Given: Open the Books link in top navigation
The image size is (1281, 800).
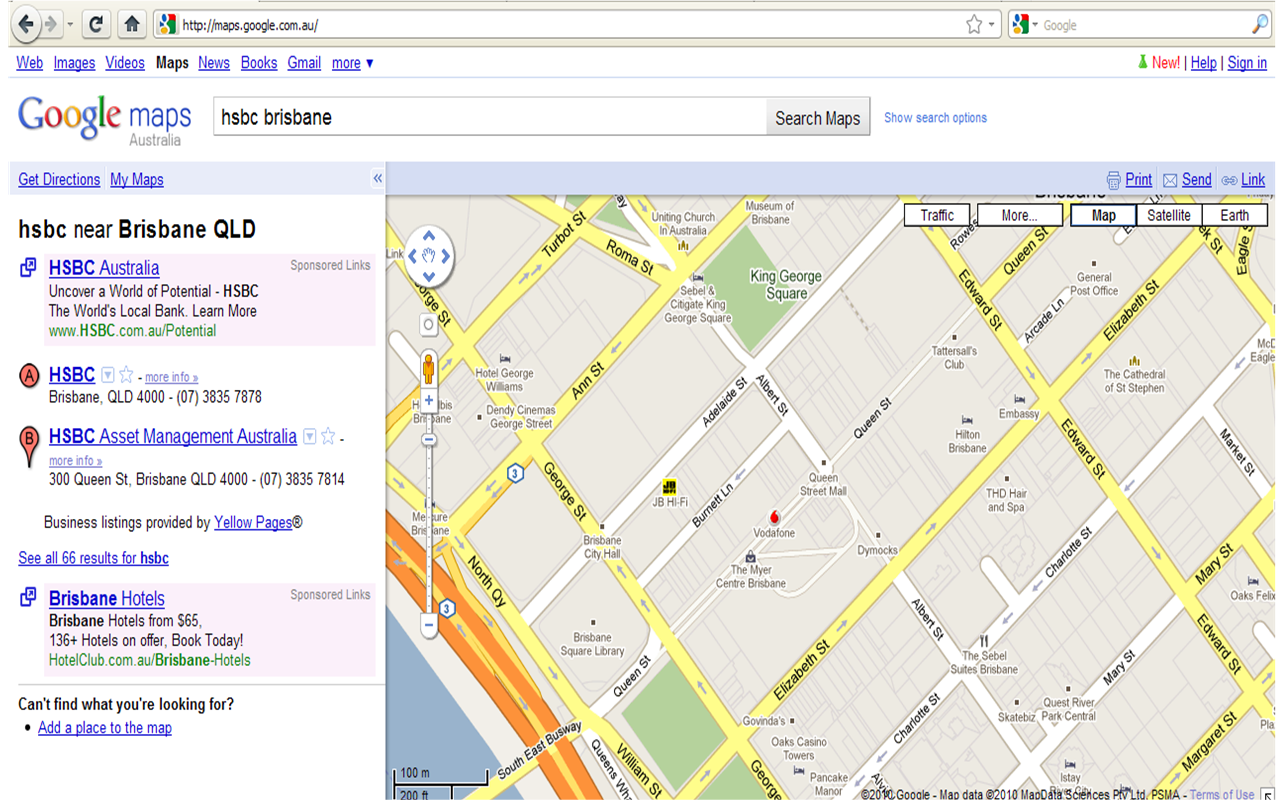Looking at the screenshot, I should coord(259,63).
